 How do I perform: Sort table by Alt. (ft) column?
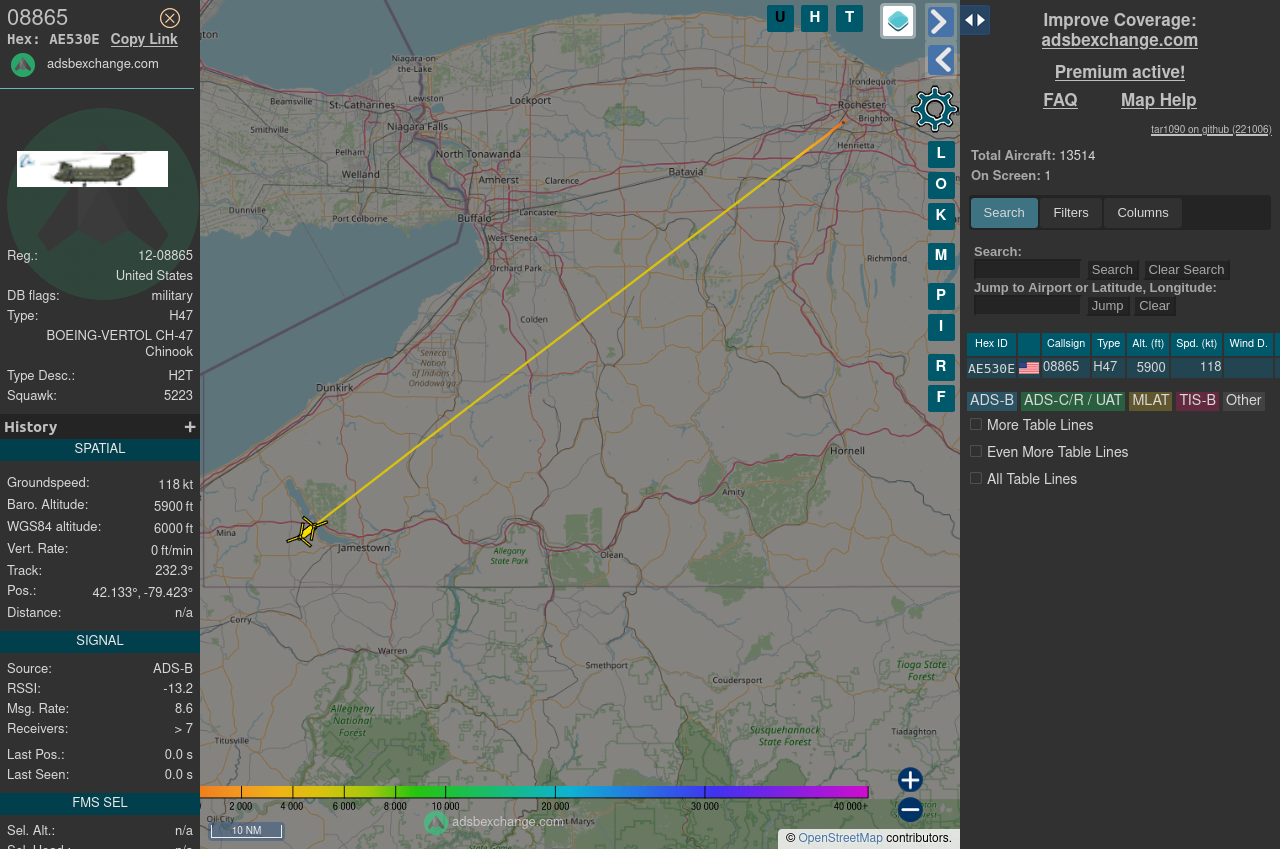1148,344
